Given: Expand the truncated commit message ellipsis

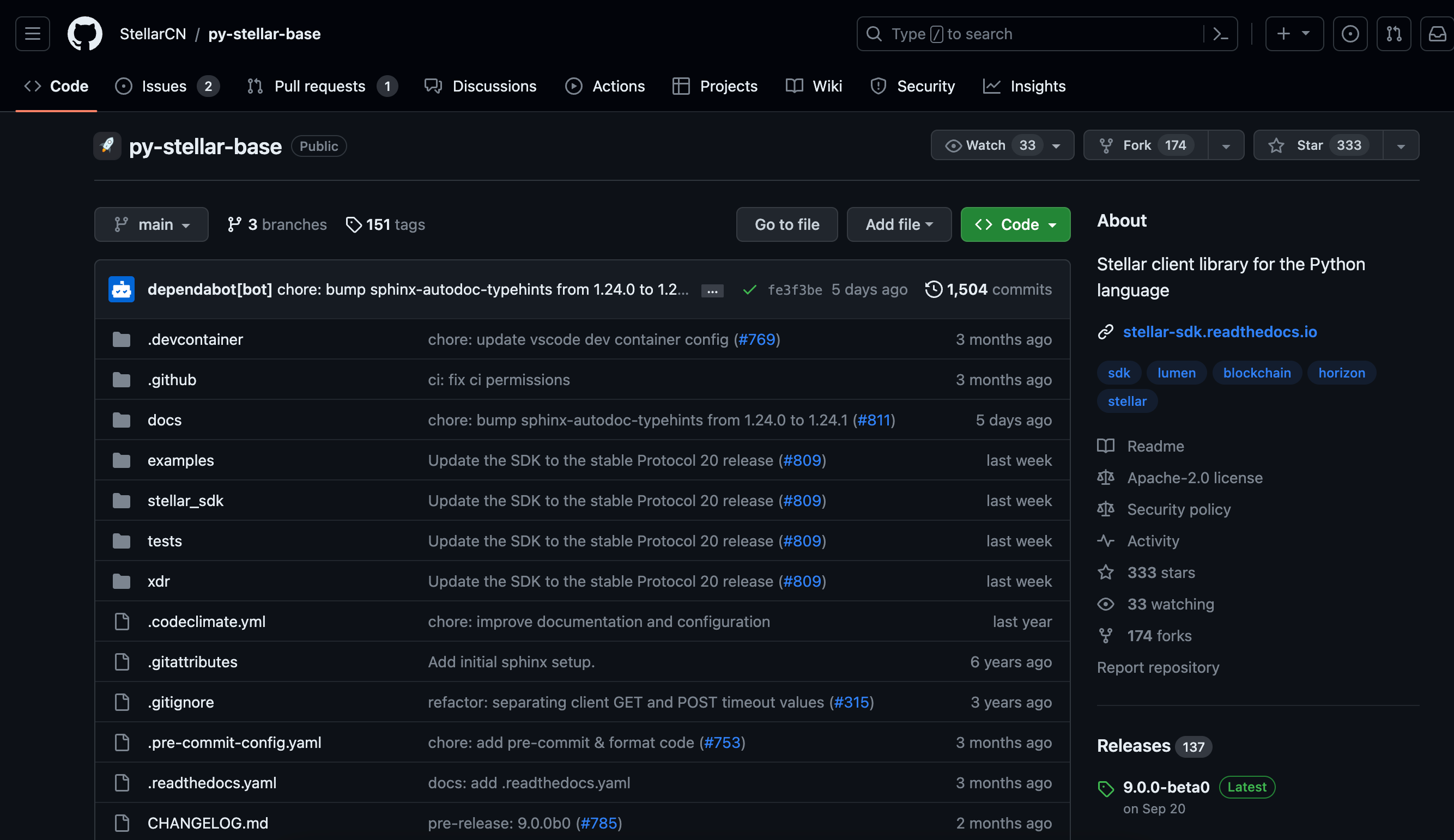Looking at the screenshot, I should pyautogui.click(x=712, y=291).
